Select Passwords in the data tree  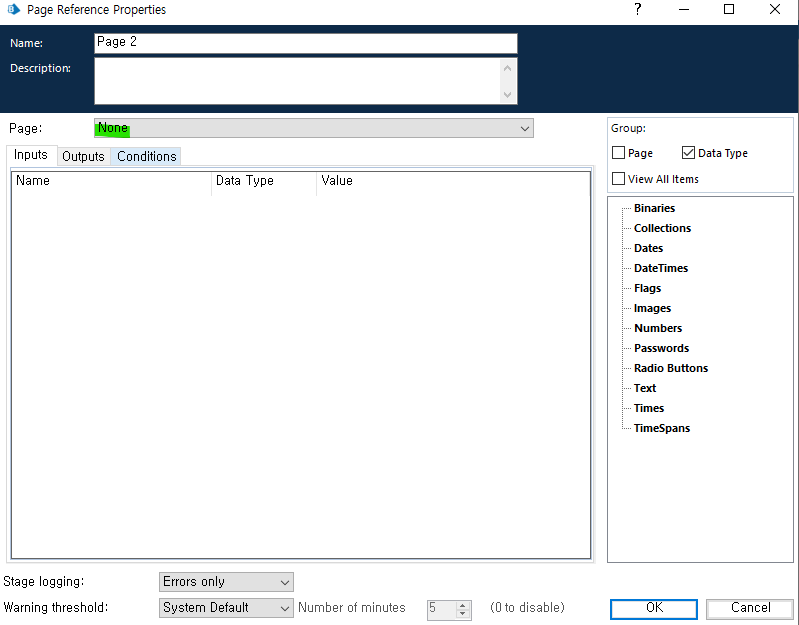[x=661, y=348]
